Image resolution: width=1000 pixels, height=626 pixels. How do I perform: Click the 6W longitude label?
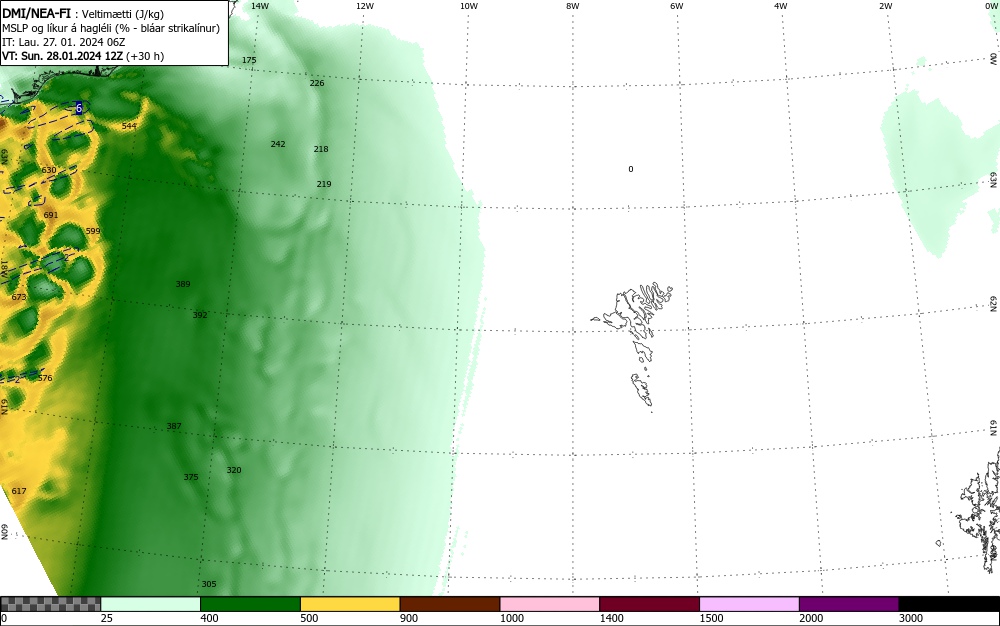[677, 6]
